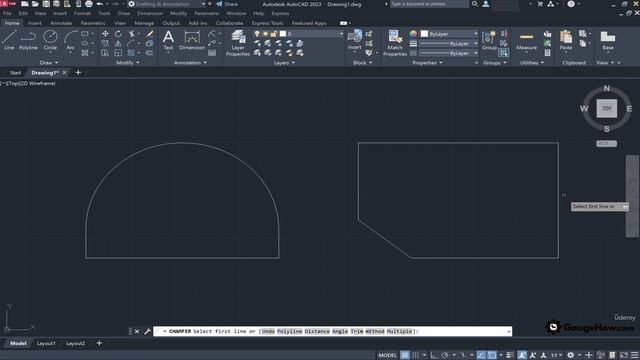Select the Polyline tool
This screenshot has width=640, height=360.
point(28,40)
